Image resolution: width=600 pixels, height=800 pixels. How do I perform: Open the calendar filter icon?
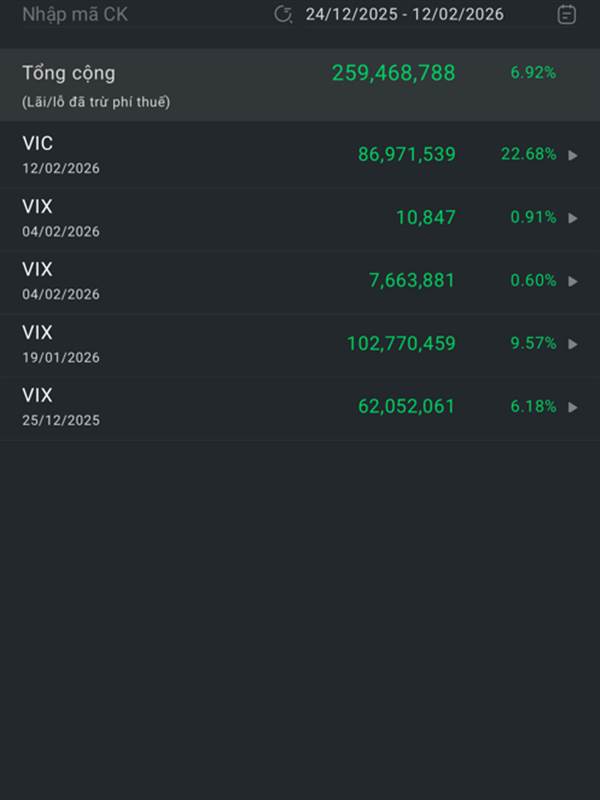566,14
